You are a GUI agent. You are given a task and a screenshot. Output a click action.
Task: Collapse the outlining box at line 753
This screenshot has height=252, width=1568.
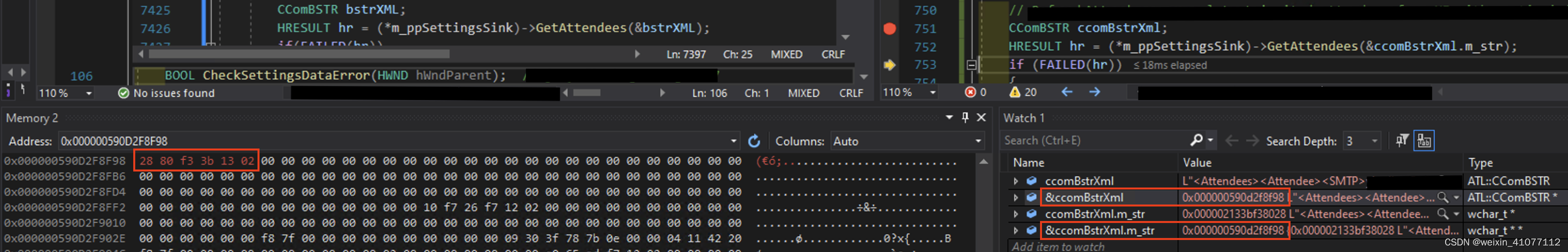point(972,64)
